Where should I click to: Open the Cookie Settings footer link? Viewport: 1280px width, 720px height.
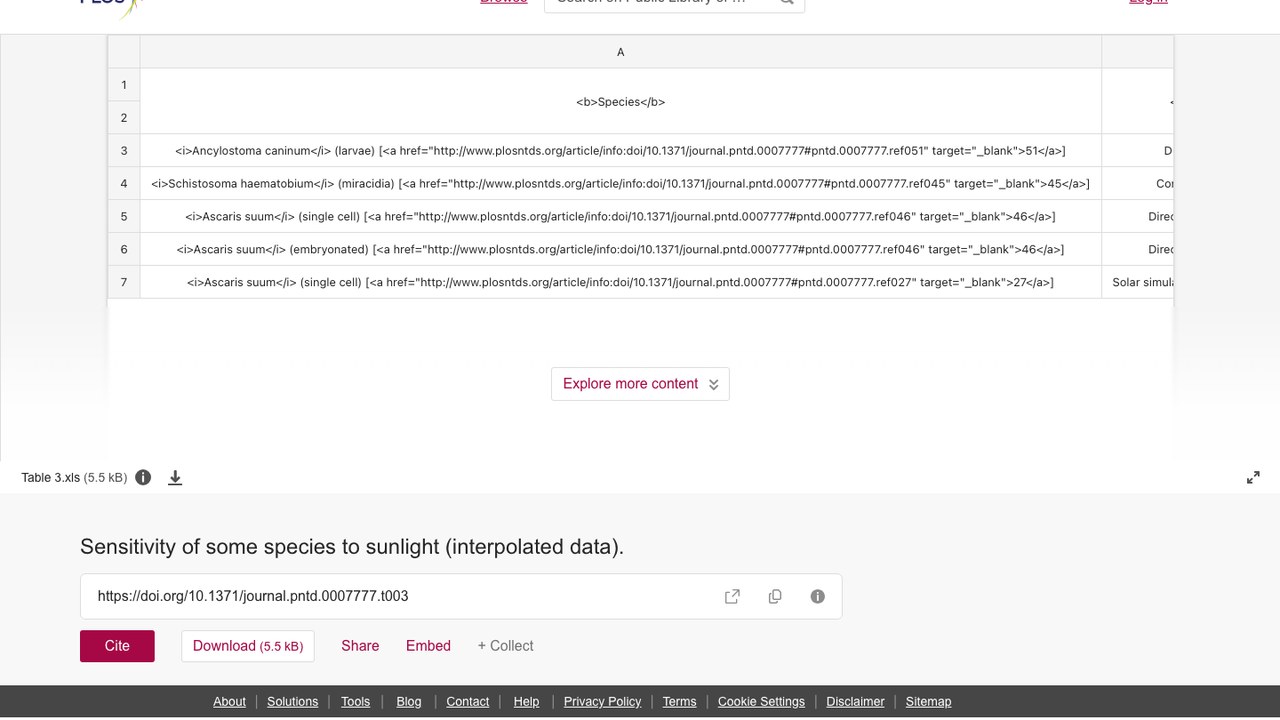(x=761, y=702)
